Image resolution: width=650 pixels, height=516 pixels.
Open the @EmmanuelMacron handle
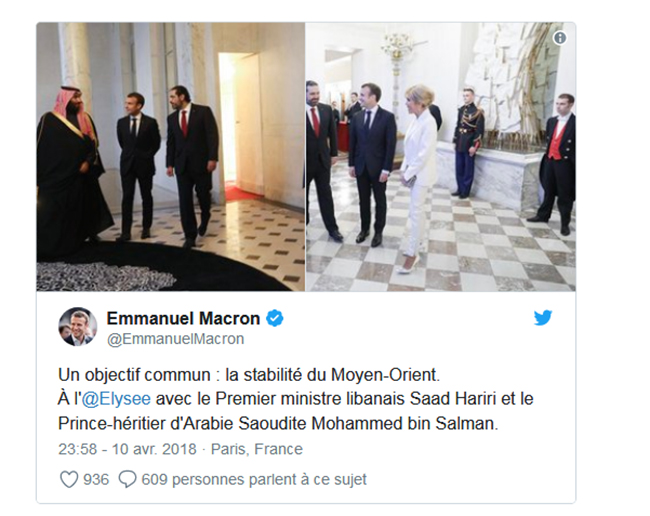176,339
